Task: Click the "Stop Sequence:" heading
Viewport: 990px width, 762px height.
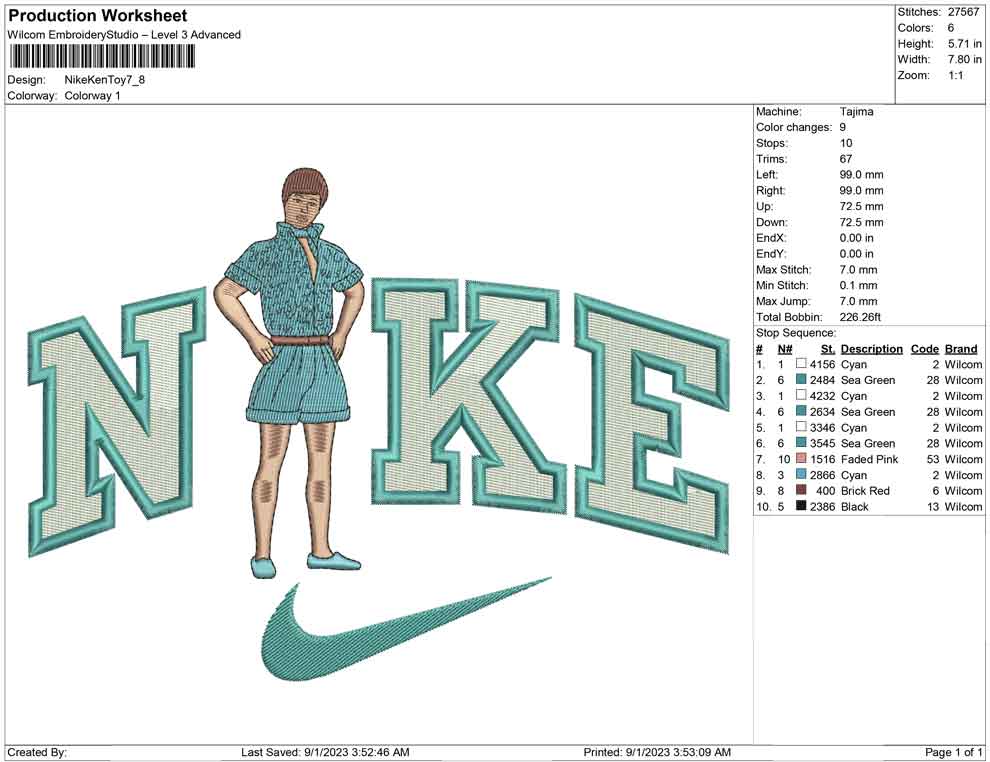Action: pyautogui.click(x=796, y=333)
